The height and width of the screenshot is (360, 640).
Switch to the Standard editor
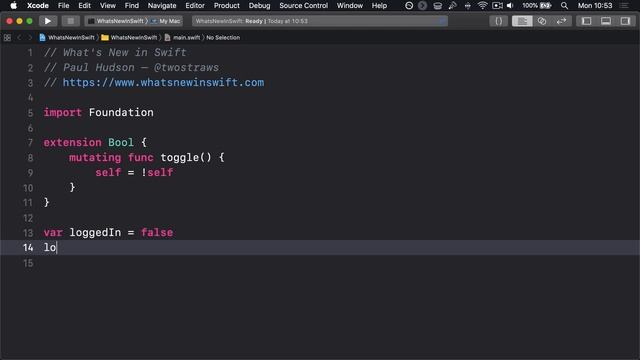click(522, 21)
